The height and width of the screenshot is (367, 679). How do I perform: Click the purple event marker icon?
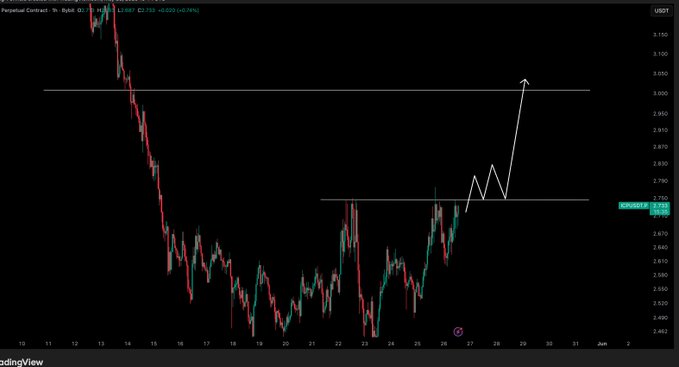tap(458, 332)
